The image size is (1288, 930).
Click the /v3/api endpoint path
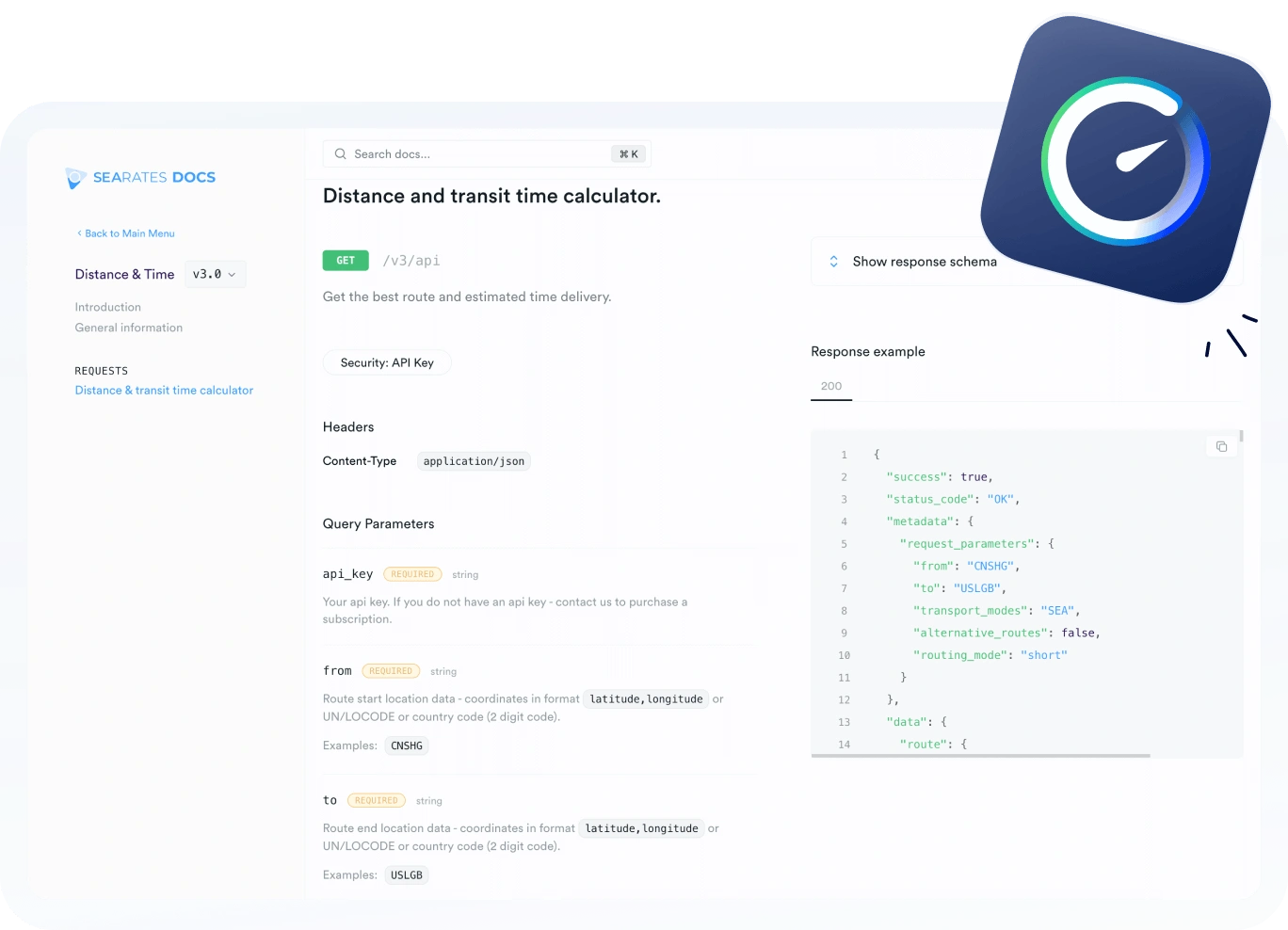411,261
